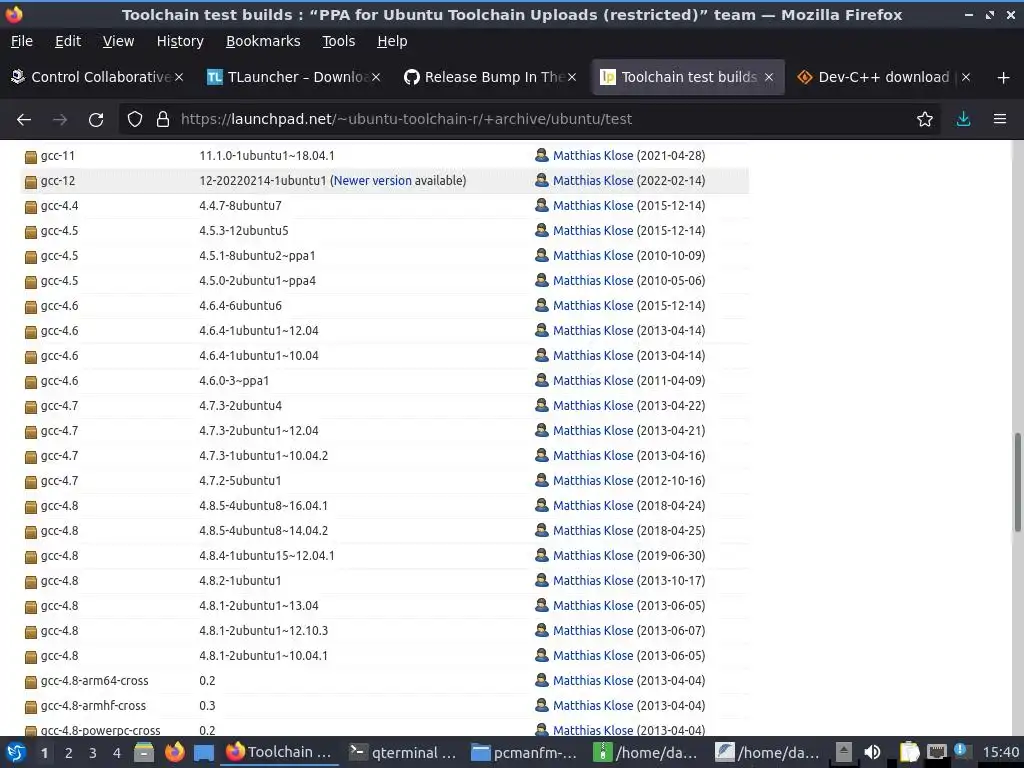Open the taskbar volume control

[872, 752]
